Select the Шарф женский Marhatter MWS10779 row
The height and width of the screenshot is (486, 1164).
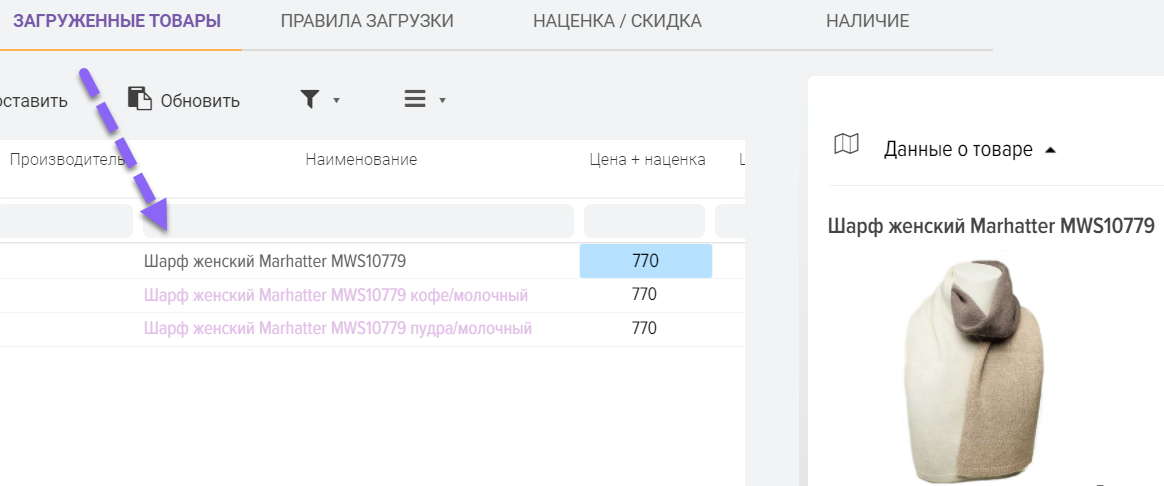point(275,261)
